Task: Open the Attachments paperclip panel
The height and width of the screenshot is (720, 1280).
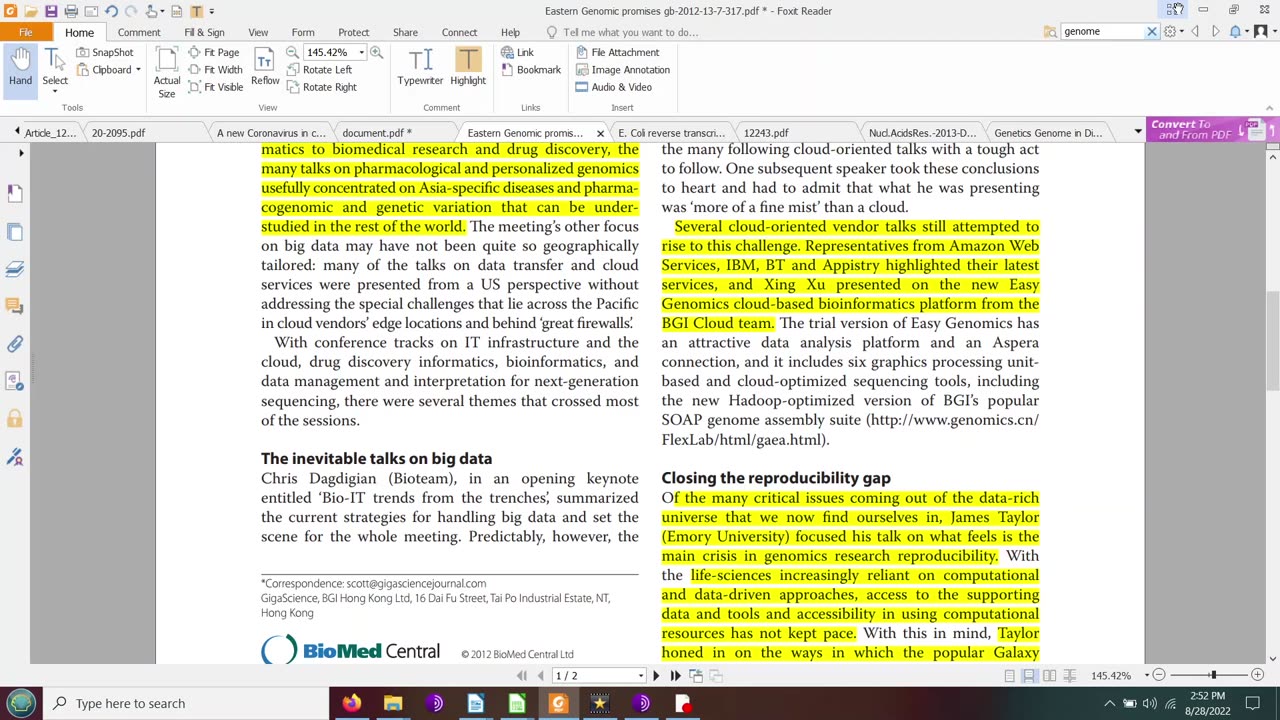Action: pyautogui.click(x=15, y=344)
